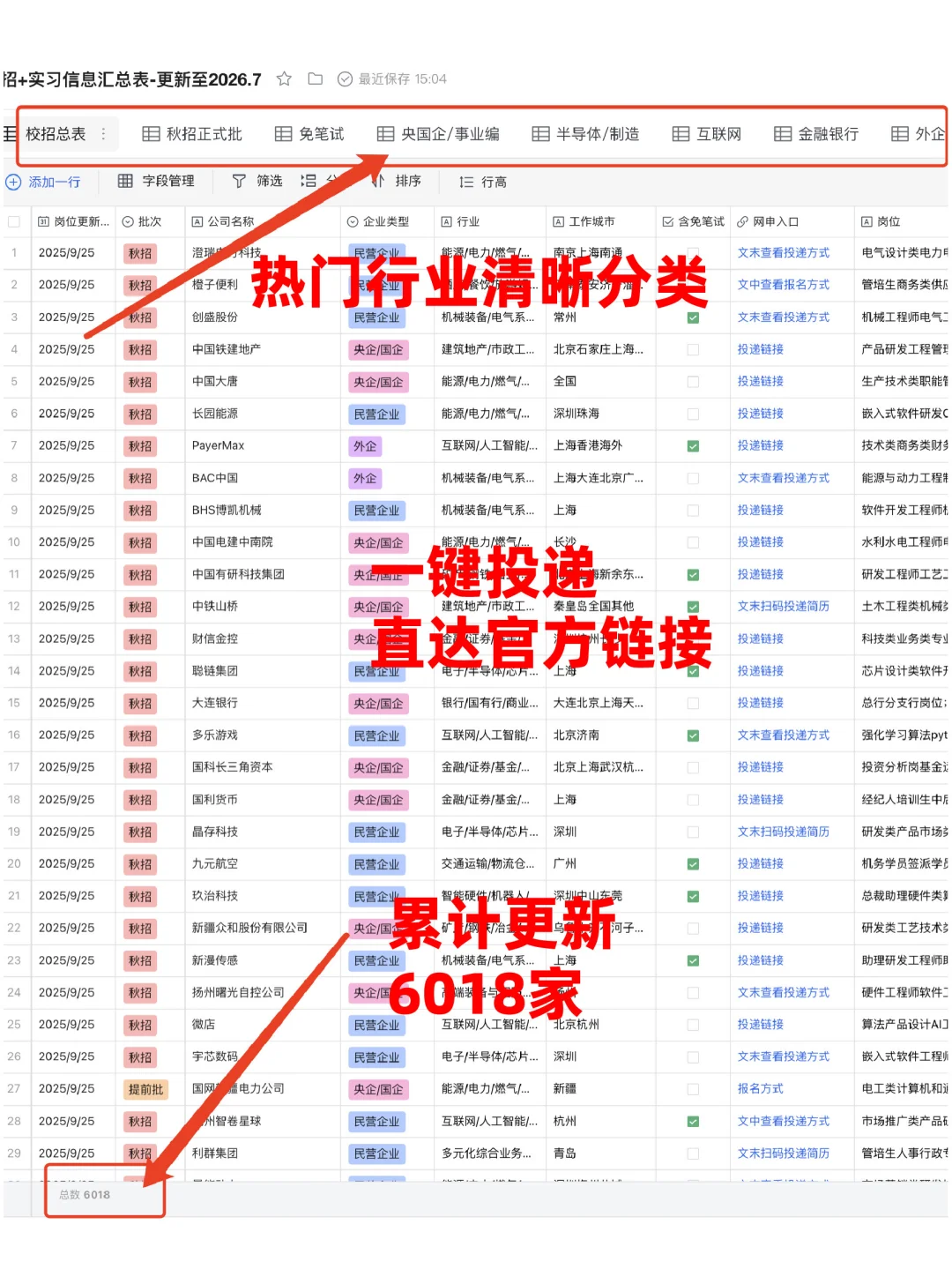Image resolution: width=952 pixels, height=1269 pixels.
Task: Toggle 含免笔试 checkbox for 多乐游戏
Action: pyautogui.click(x=693, y=735)
